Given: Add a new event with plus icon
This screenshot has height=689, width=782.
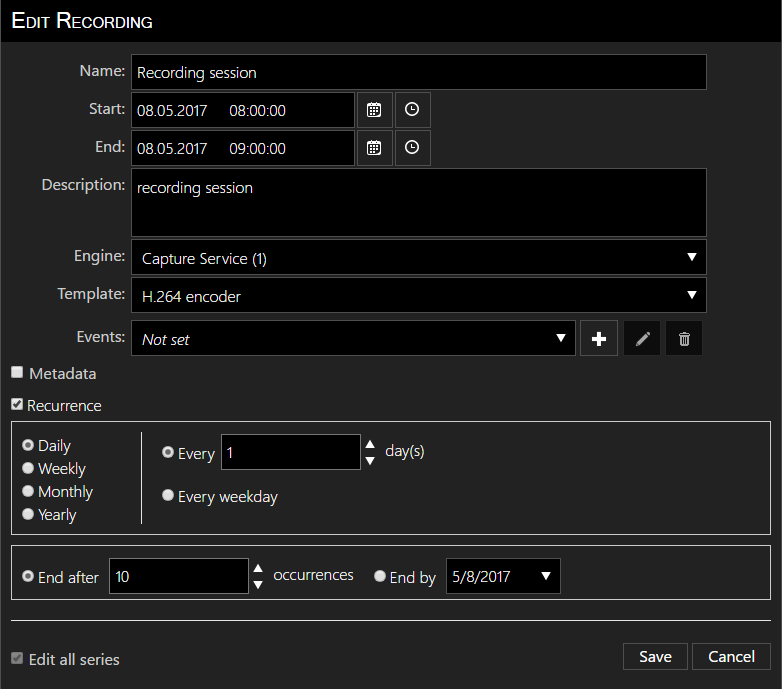Looking at the screenshot, I should [598, 339].
